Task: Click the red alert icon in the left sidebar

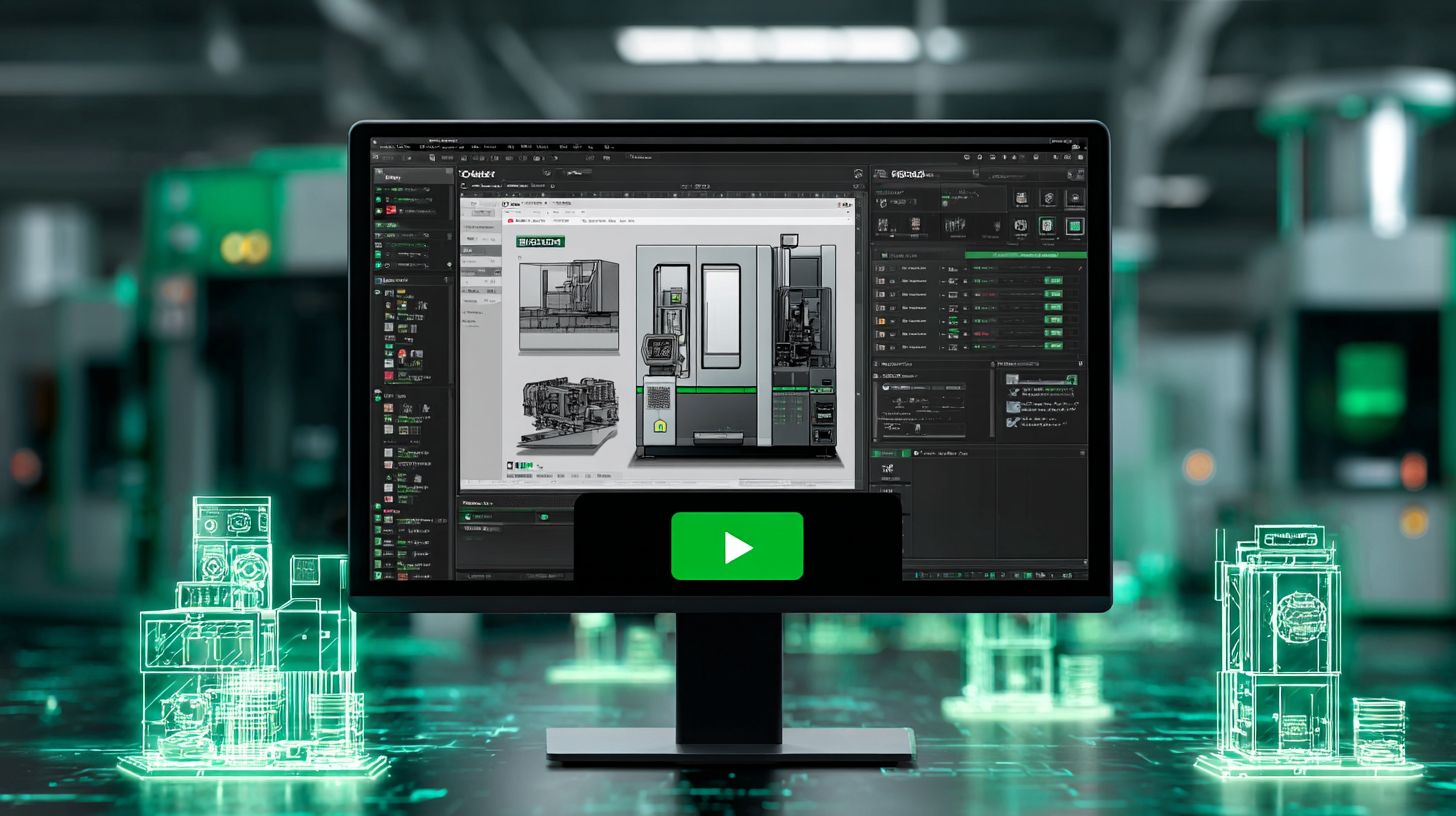Action: [391, 210]
